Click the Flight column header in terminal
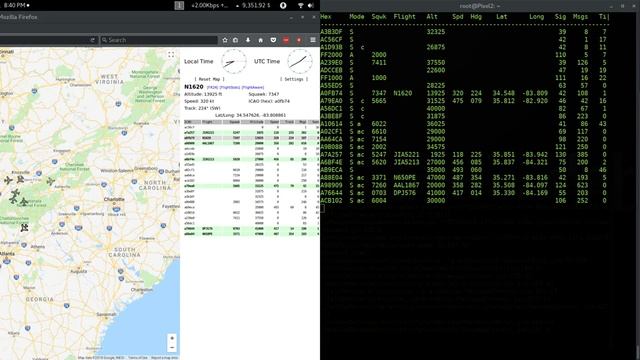The height and width of the screenshot is (360, 640). click(x=404, y=17)
